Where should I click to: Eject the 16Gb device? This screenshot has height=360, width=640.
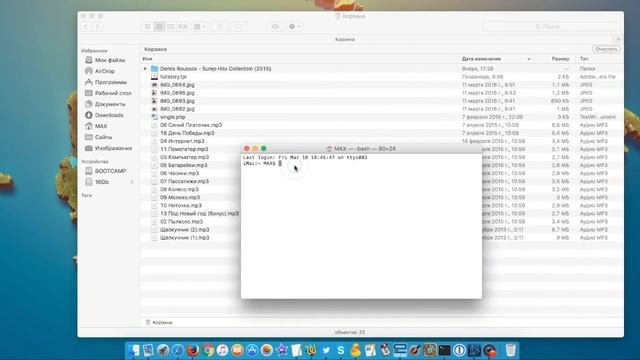[x=132, y=182]
